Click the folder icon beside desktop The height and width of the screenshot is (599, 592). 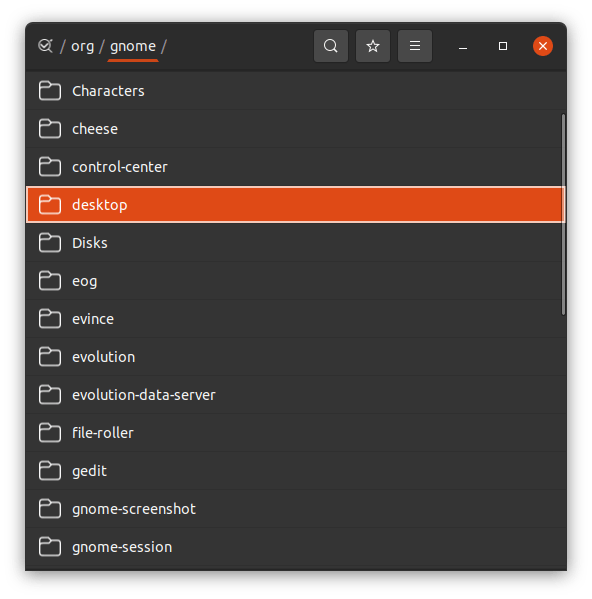[50, 205]
